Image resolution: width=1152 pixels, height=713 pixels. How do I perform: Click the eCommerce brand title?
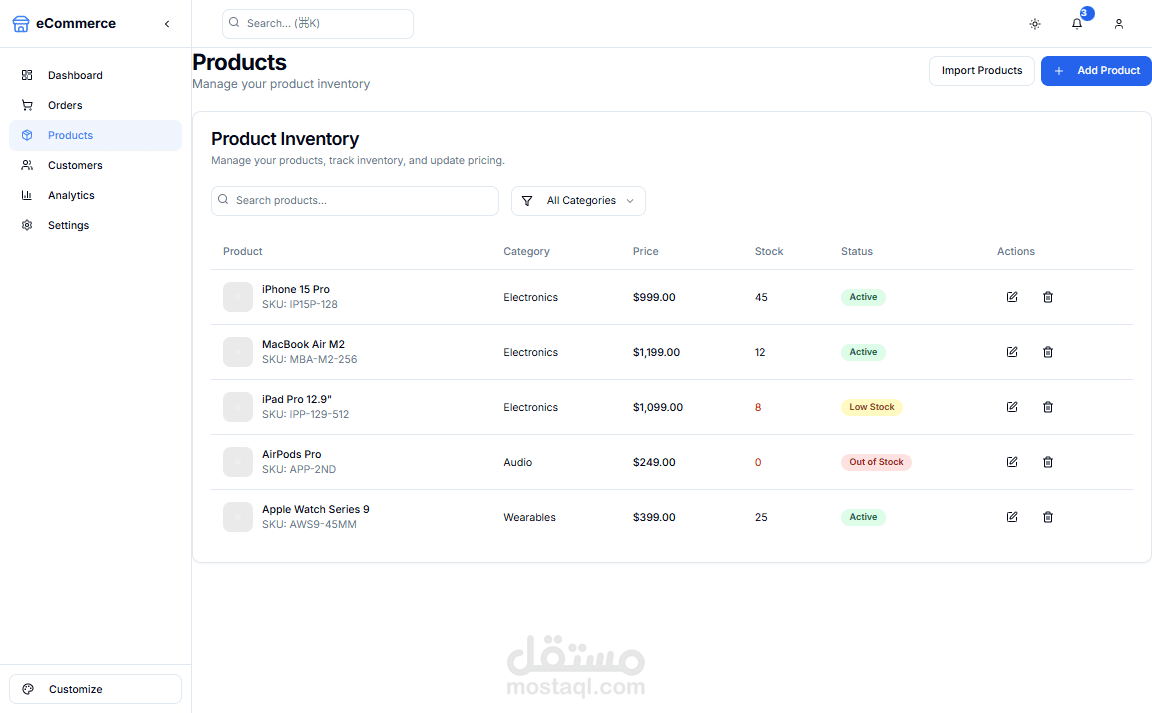coord(76,24)
